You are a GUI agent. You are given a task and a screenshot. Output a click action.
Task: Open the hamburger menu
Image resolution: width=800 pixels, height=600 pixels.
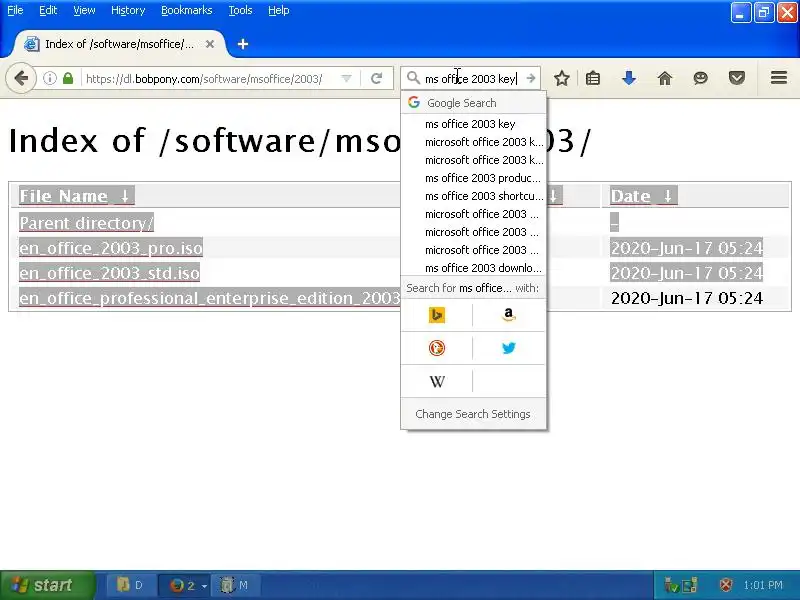[779, 78]
